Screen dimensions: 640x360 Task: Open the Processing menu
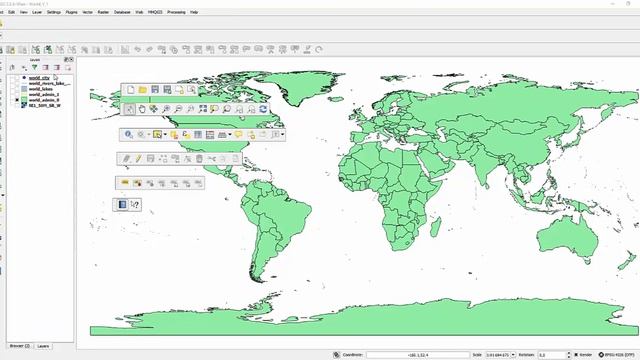176,12
